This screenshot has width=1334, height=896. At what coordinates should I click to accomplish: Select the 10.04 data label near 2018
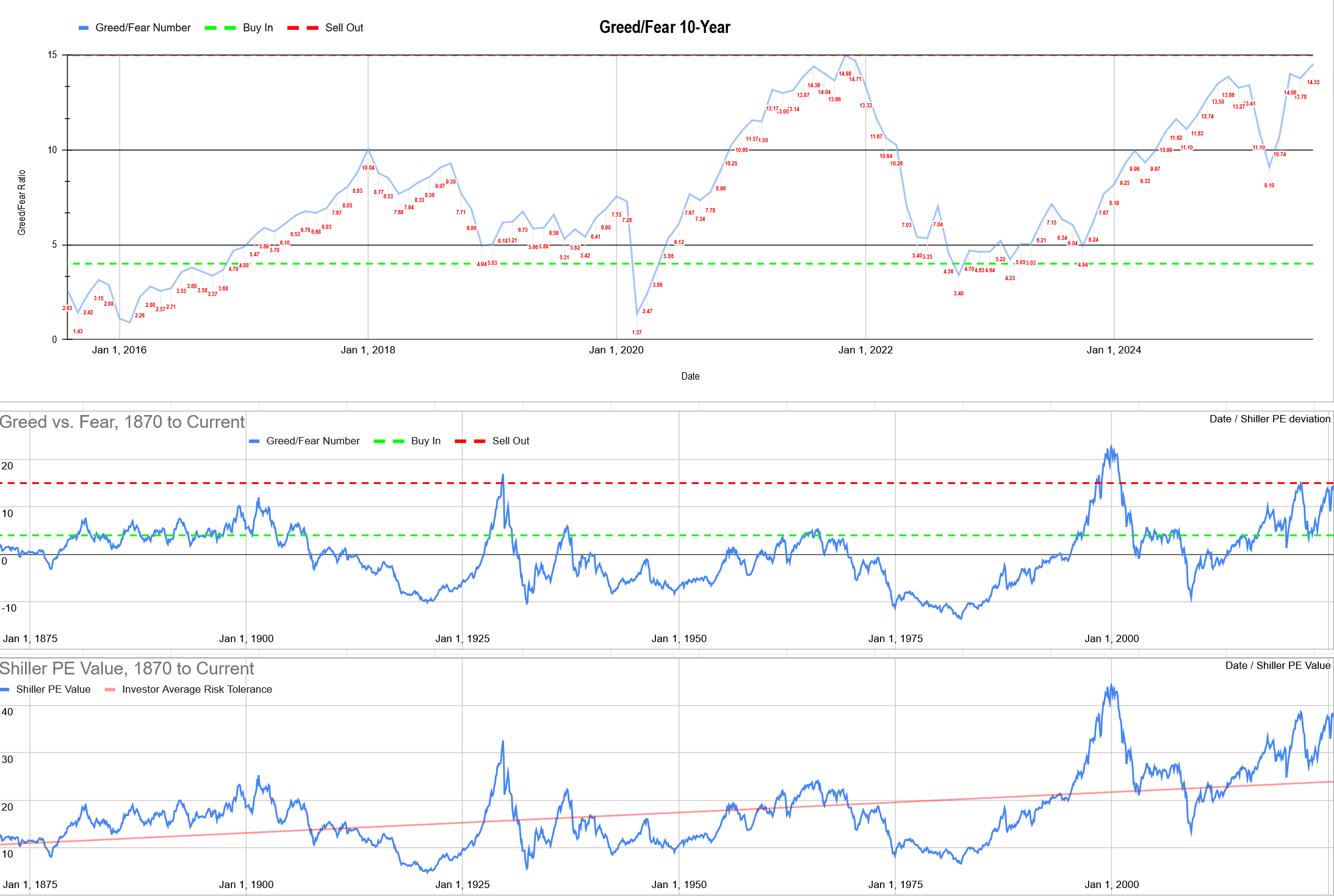pos(368,168)
